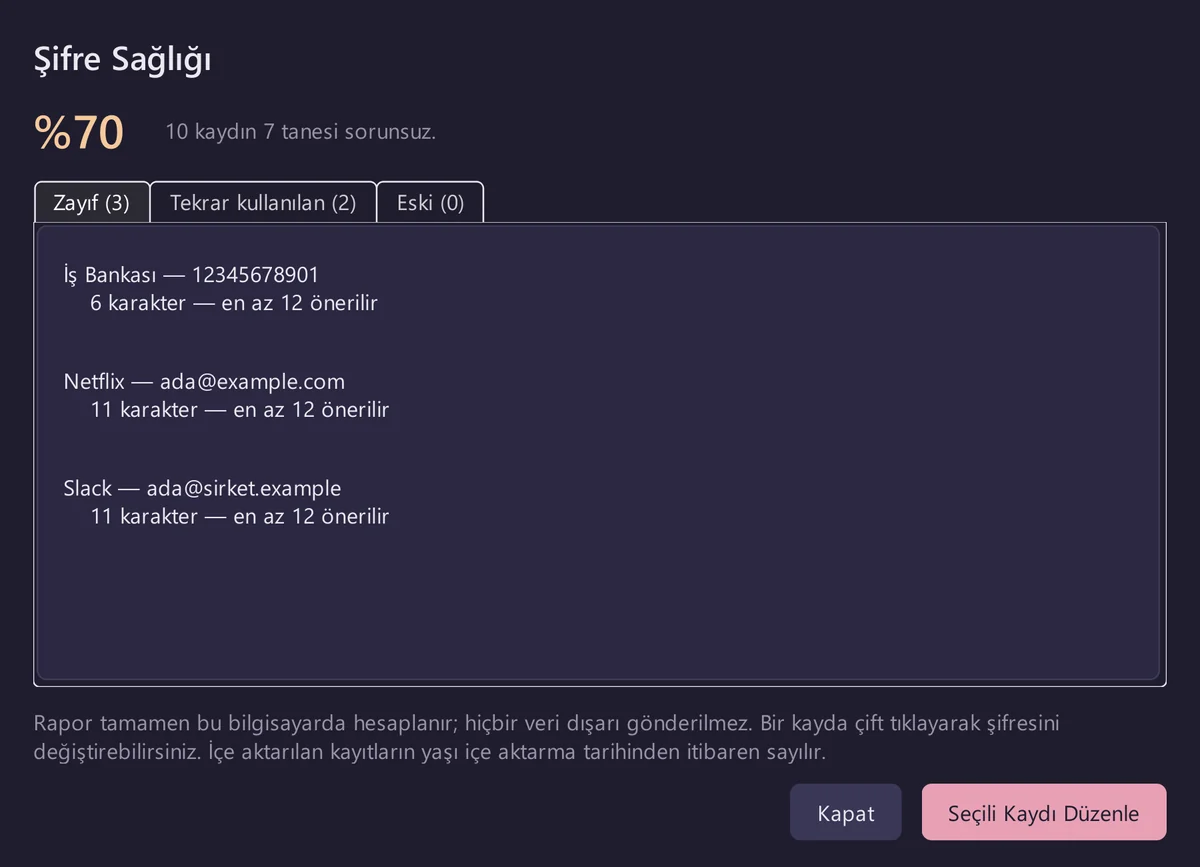Screen dimensions: 1200x867
Task: Select the Netflix entry in the list
Action: point(597,396)
